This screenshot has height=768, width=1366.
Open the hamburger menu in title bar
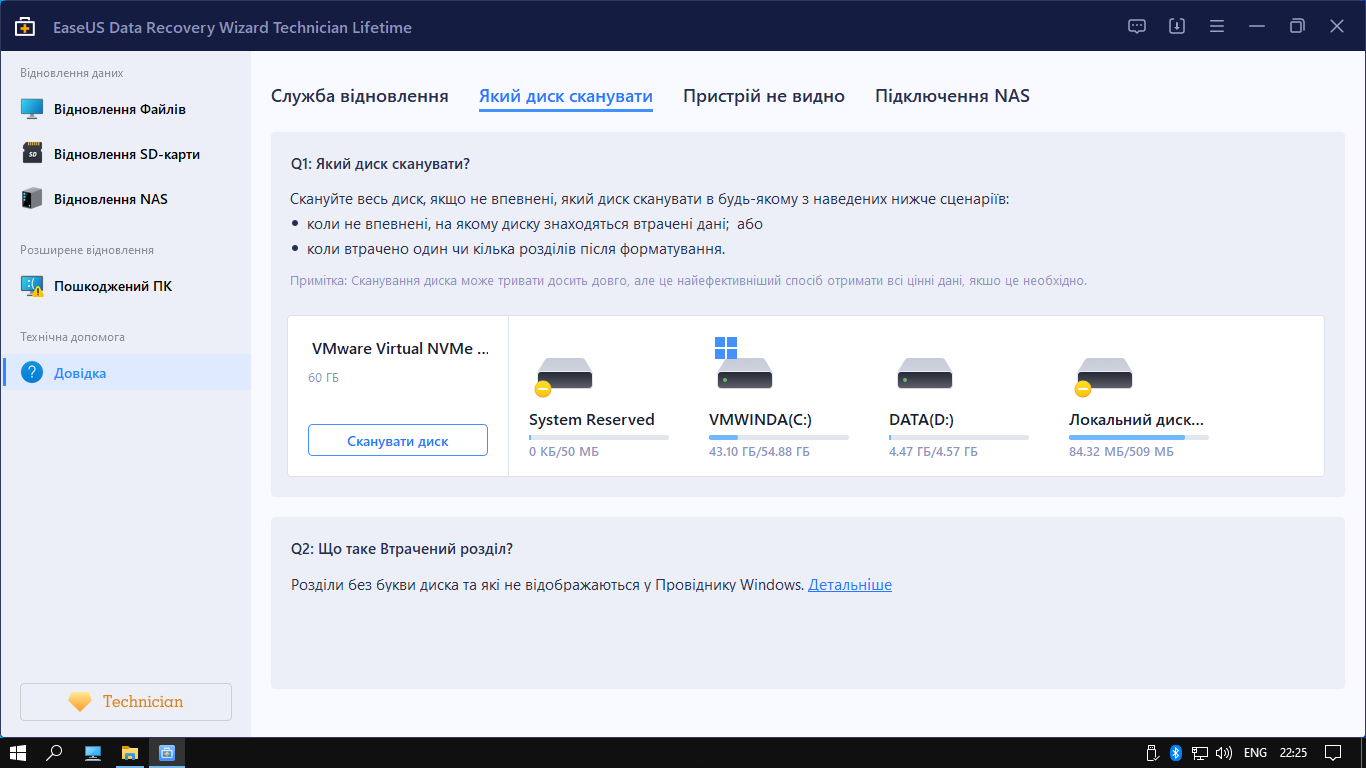(1217, 27)
